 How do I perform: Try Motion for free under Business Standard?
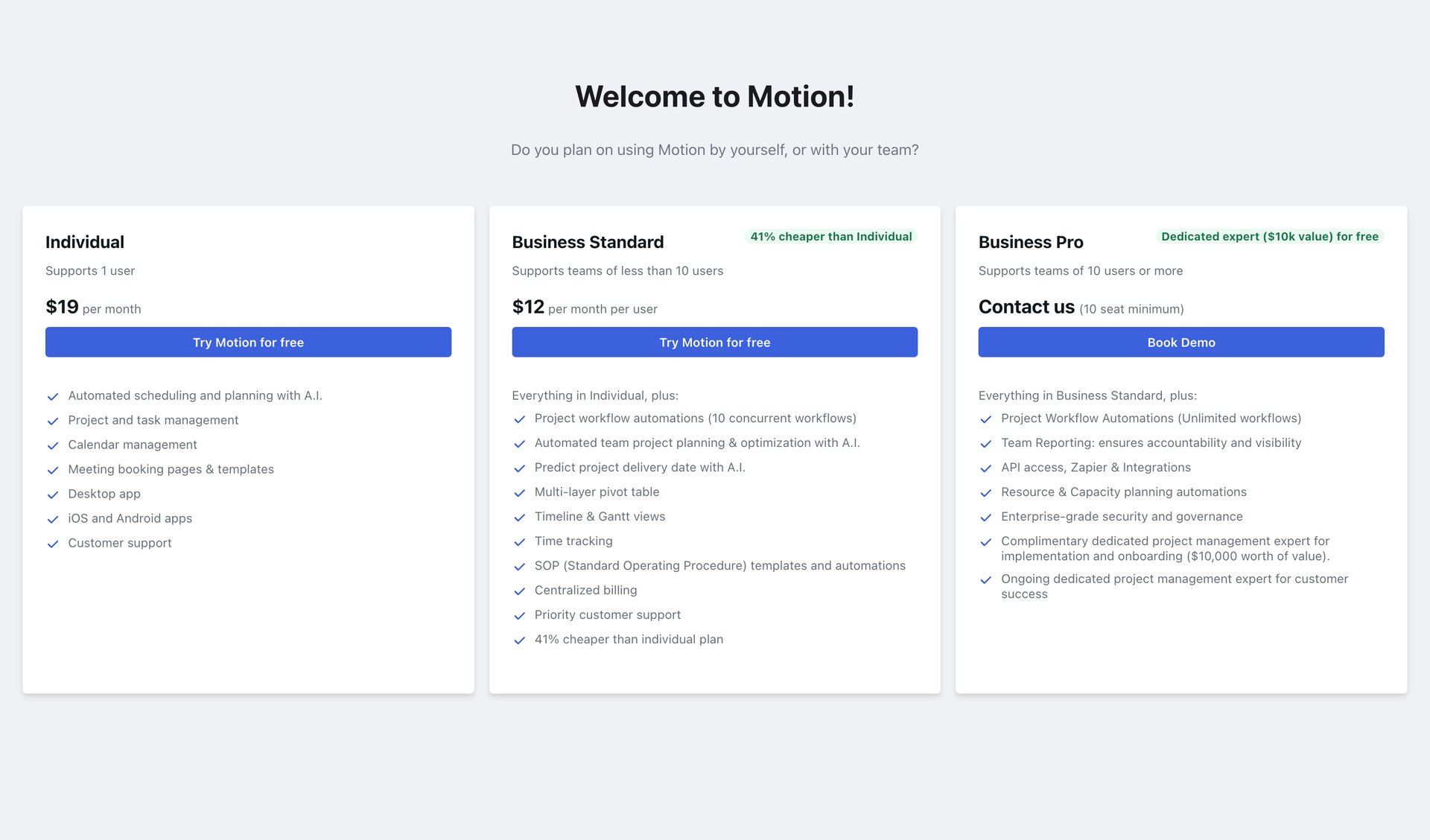click(x=714, y=342)
